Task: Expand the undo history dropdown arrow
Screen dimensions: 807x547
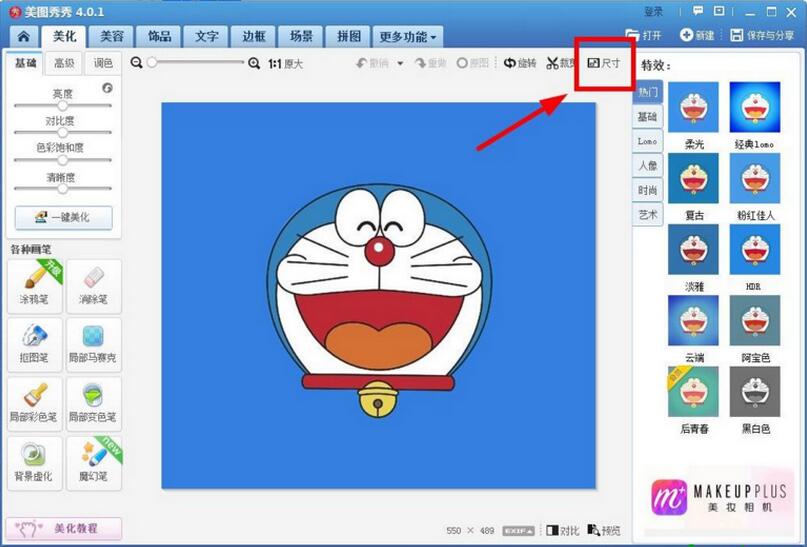Action: 400,63
